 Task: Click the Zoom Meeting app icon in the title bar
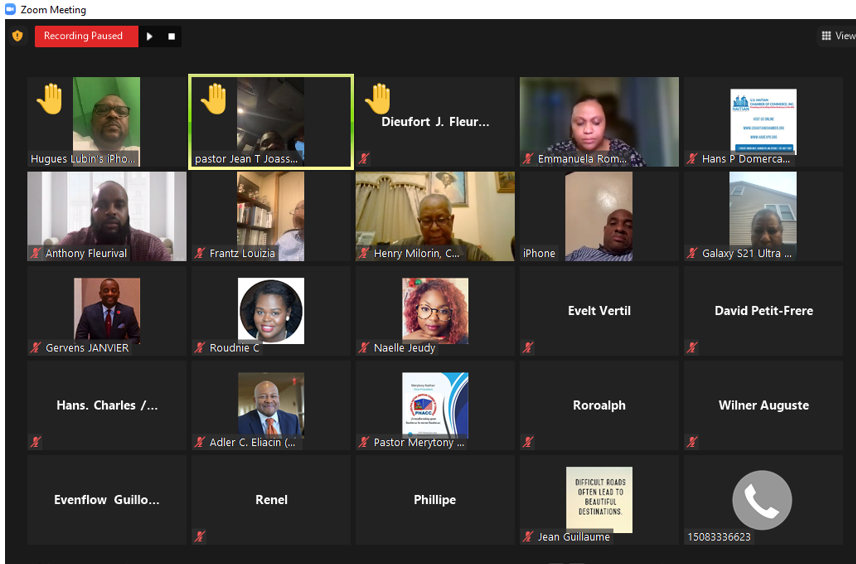tap(10, 9)
